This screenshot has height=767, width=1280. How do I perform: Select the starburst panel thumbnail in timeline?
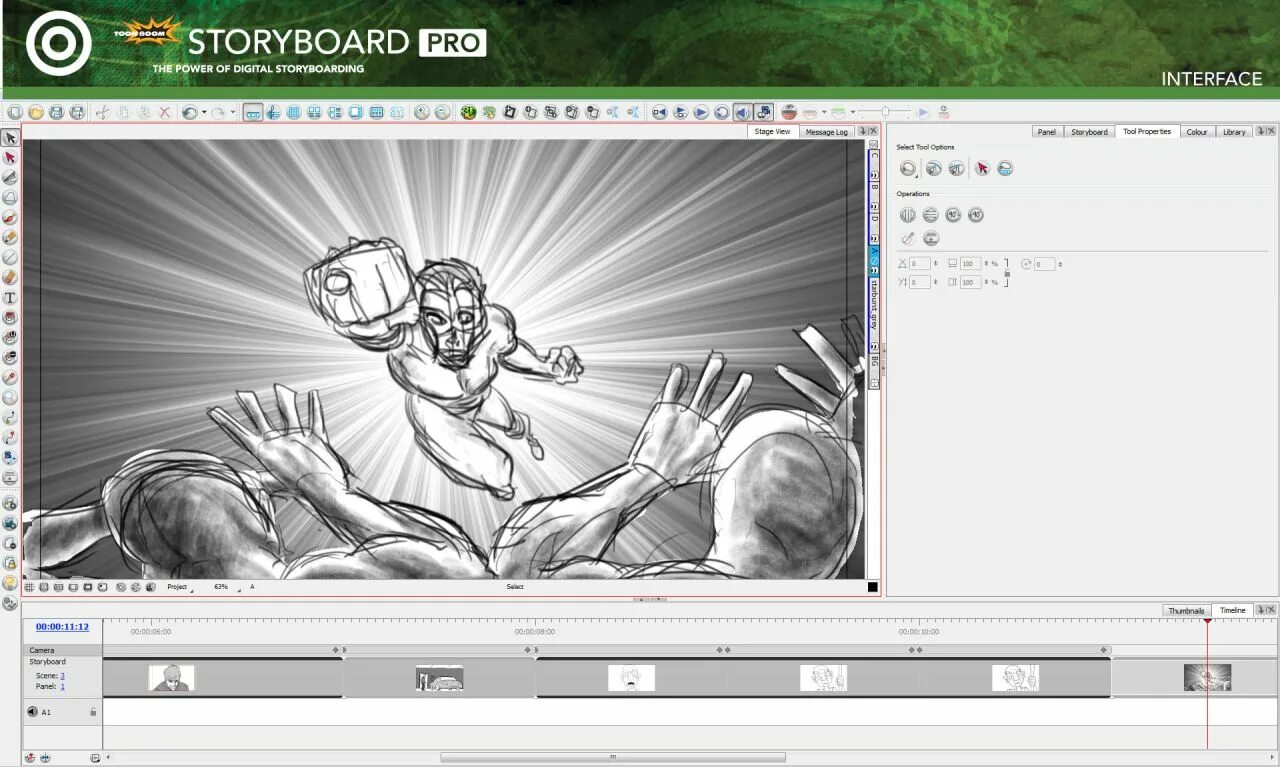[1207, 678]
